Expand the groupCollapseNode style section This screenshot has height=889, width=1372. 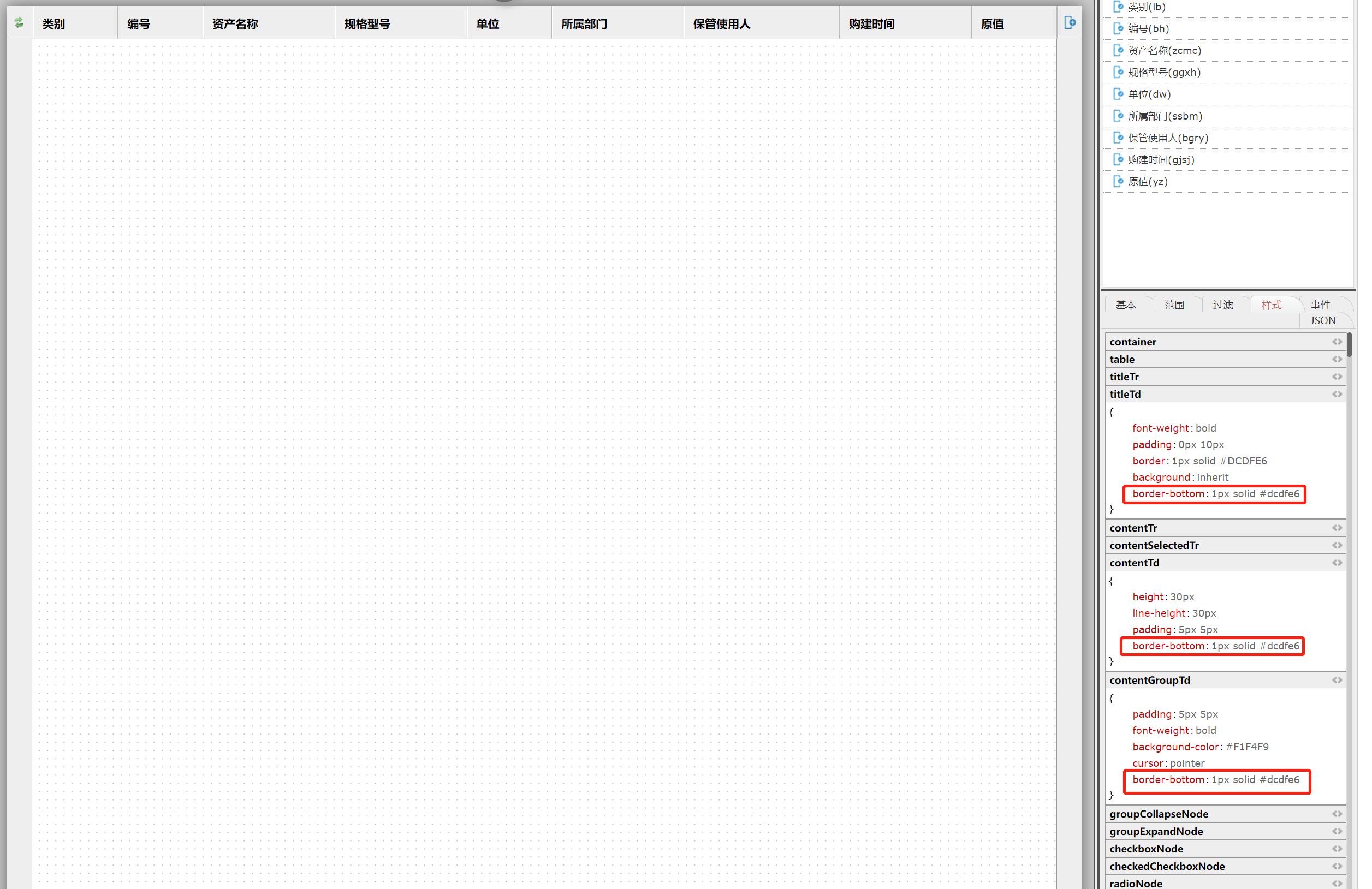coord(1159,814)
